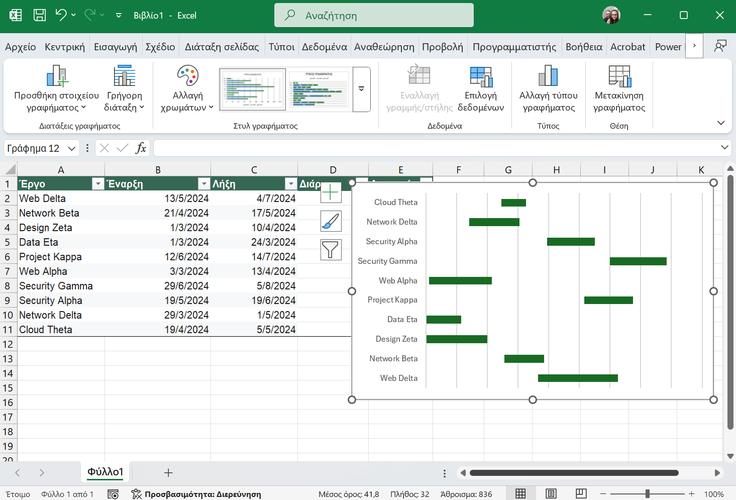Image resolution: width=736 pixels, height=500 pixels.
Task: Click the Change Chart Type icon
Action: point(548,76)
